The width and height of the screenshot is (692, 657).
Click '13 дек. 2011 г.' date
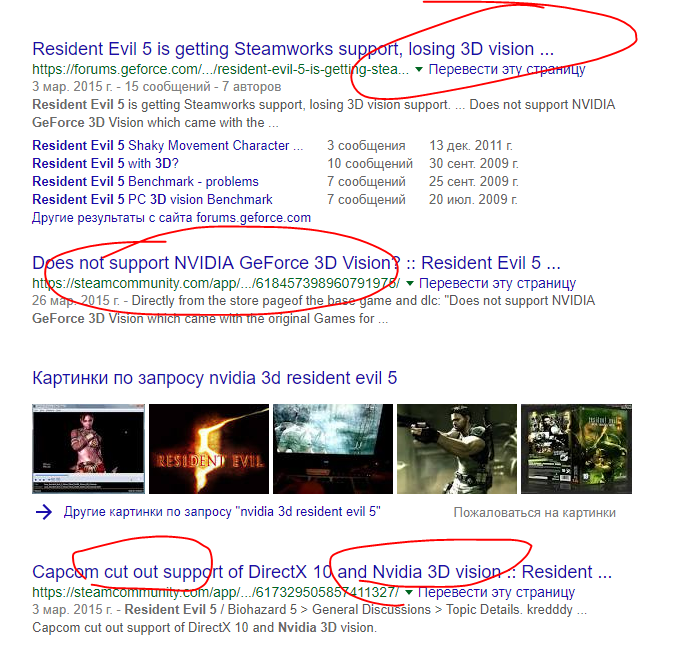pos(471,146)
